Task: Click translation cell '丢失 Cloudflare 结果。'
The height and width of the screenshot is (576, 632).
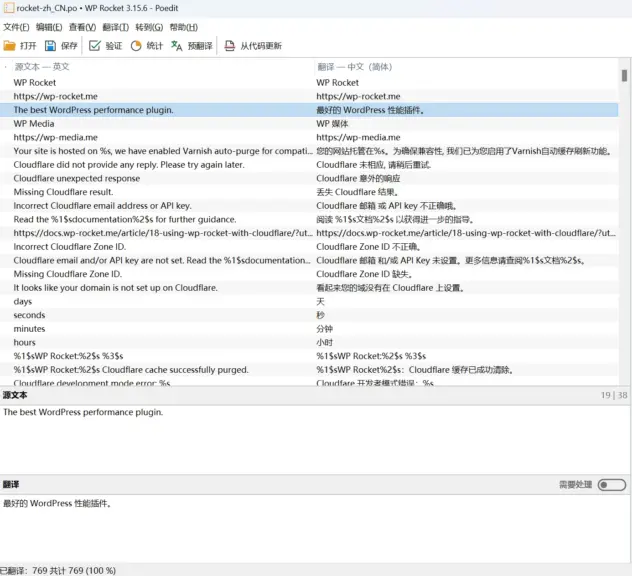Action: point(357,192)
